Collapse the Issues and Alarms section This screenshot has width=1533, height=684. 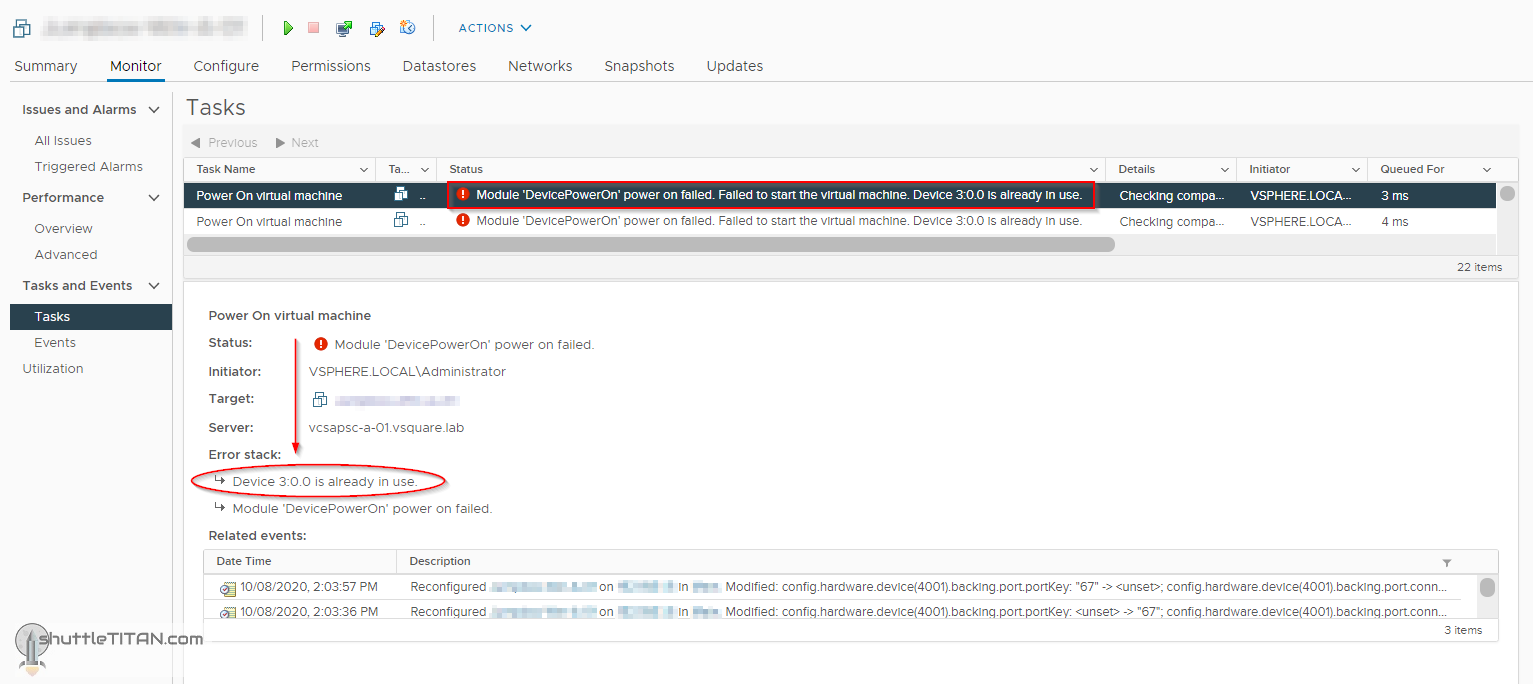coord(154,110)
